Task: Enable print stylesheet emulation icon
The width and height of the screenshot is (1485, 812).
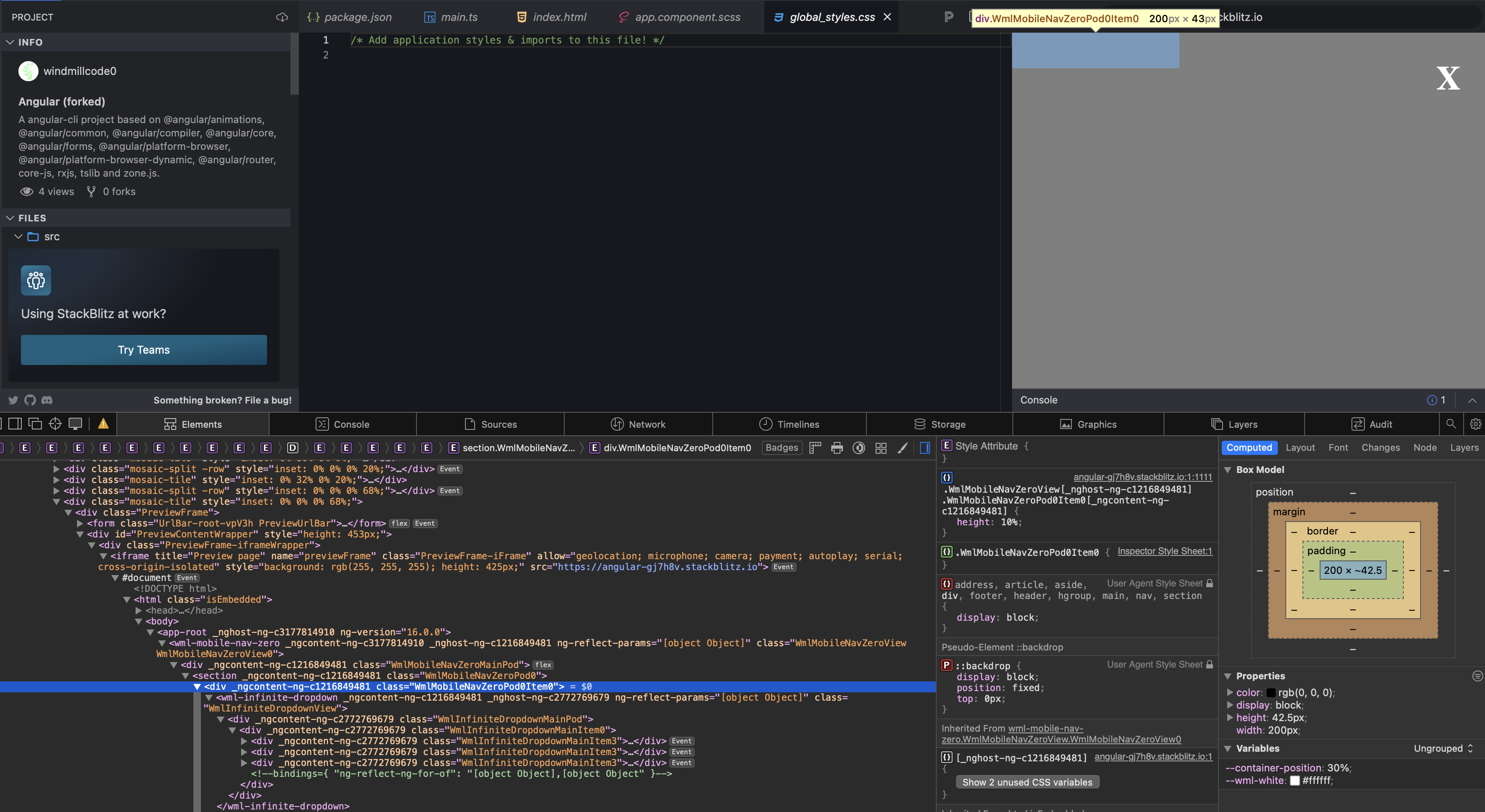Action: (837, 448)
